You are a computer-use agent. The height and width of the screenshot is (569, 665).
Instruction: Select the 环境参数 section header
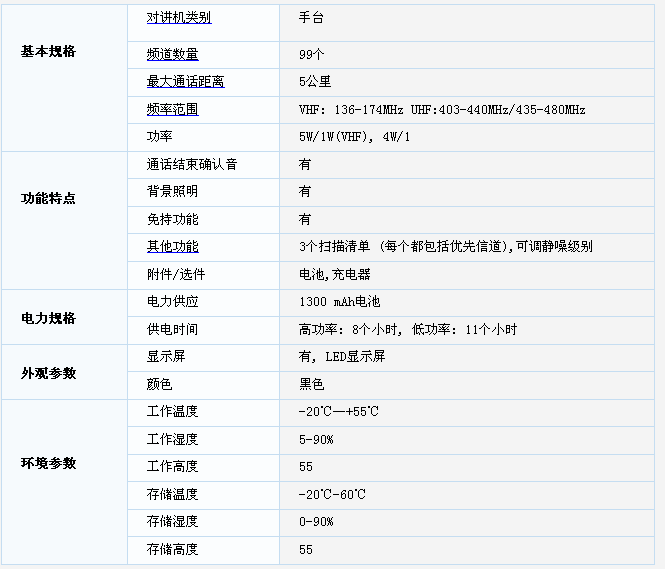pos(48,463)
